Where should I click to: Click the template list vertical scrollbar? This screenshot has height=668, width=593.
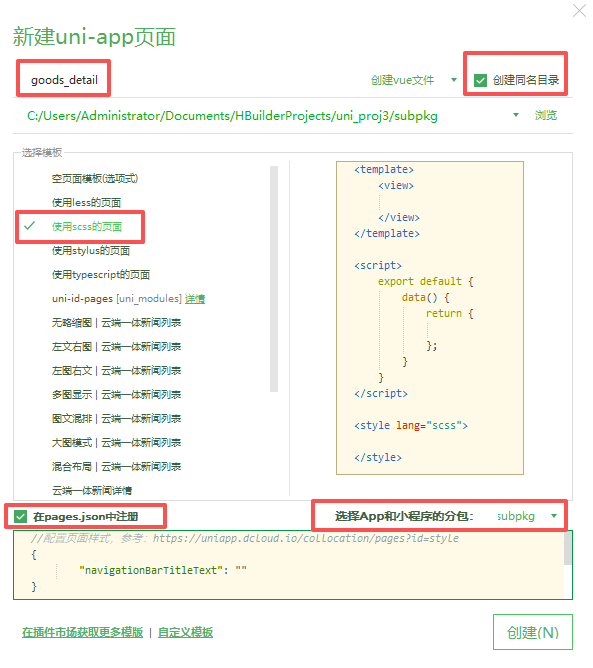point(274,279)
